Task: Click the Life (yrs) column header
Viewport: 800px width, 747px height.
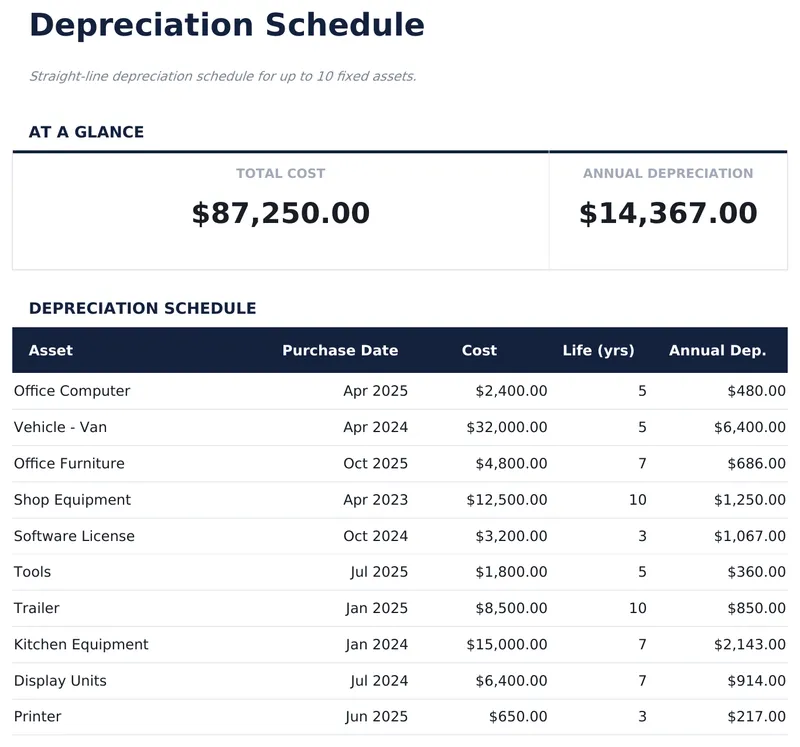Action: click(598, 351)
